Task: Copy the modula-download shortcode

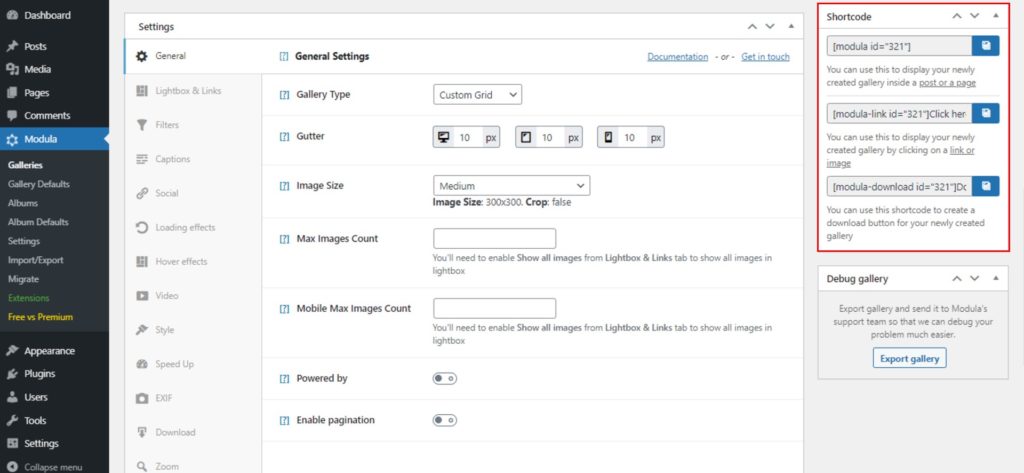Action: (x=986, y=186)
